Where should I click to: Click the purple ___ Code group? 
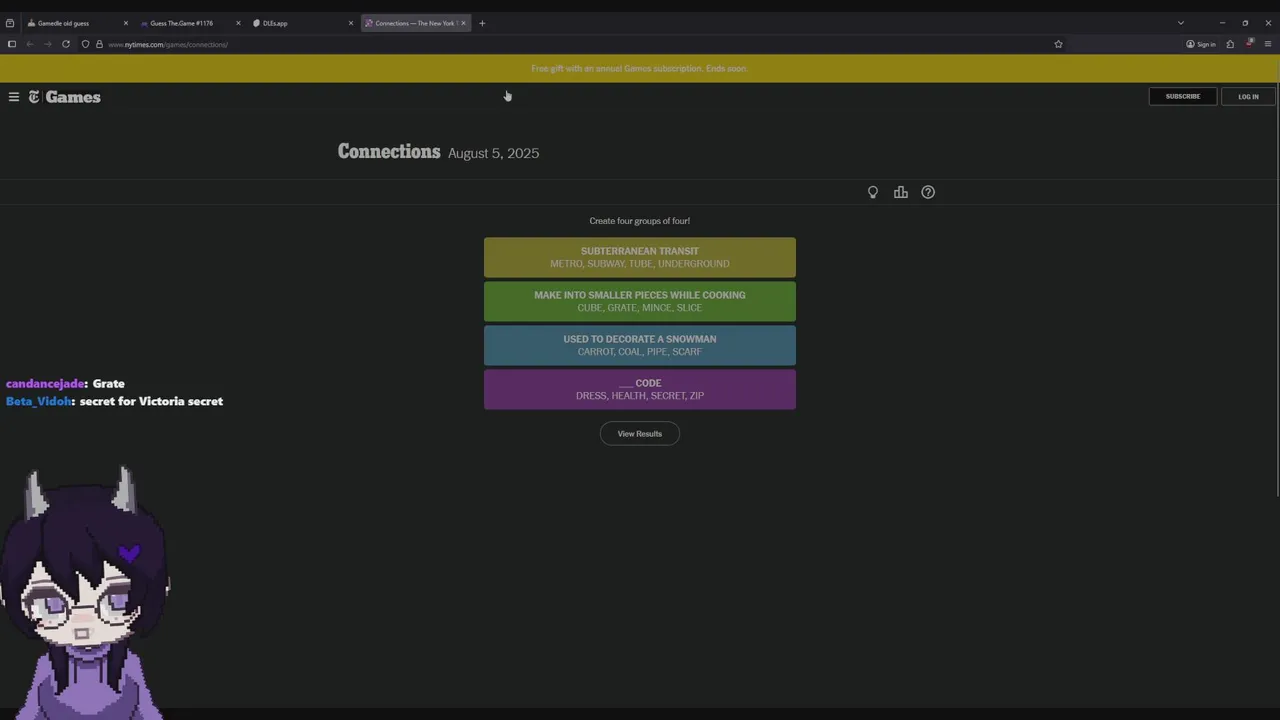coord(640,389)
